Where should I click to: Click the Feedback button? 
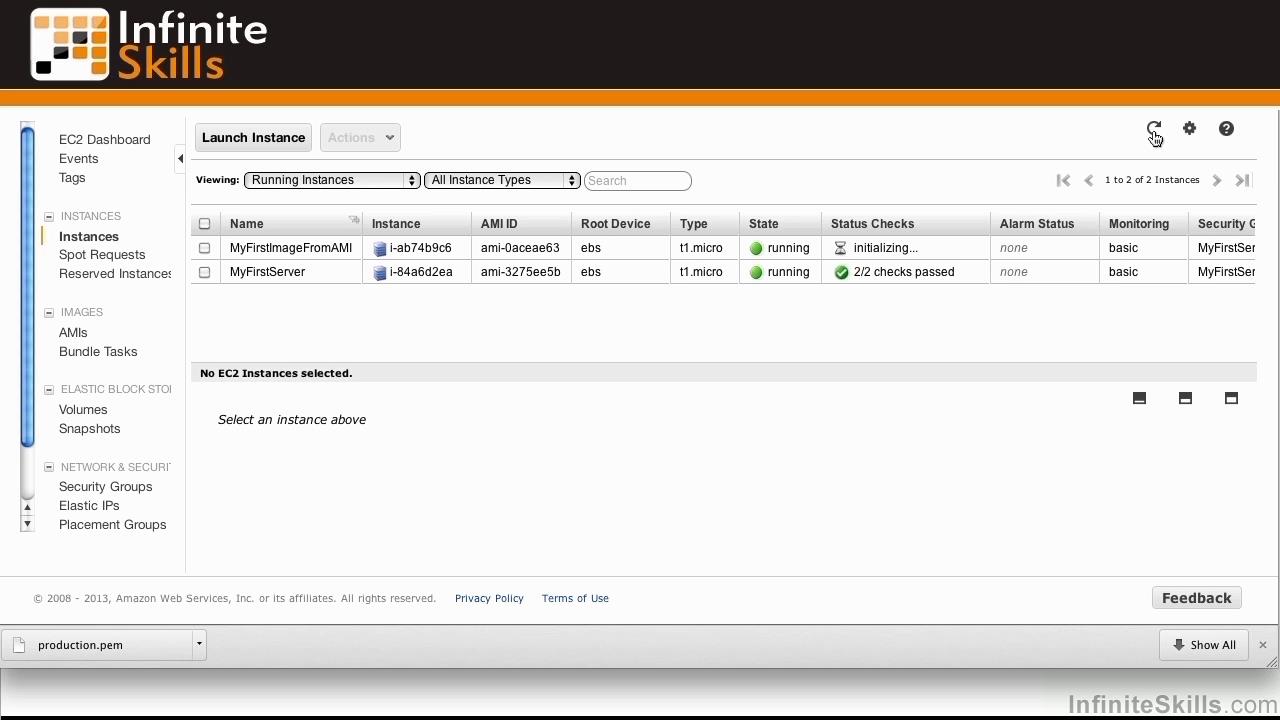coord(1196,598)
